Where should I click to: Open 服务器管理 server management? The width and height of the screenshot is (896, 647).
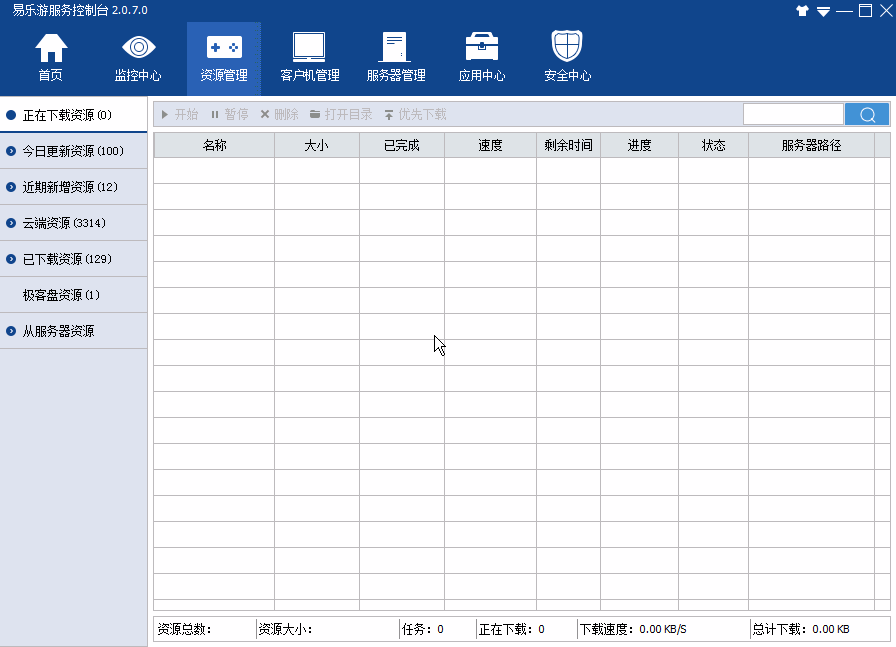coord(396,58)
